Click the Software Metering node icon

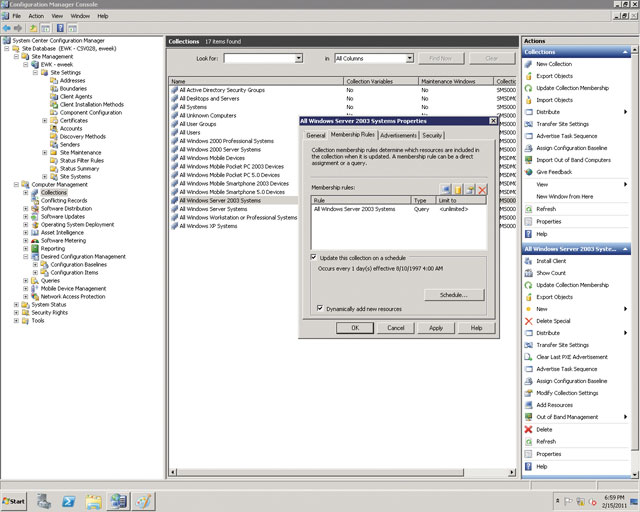coord(35,240)
